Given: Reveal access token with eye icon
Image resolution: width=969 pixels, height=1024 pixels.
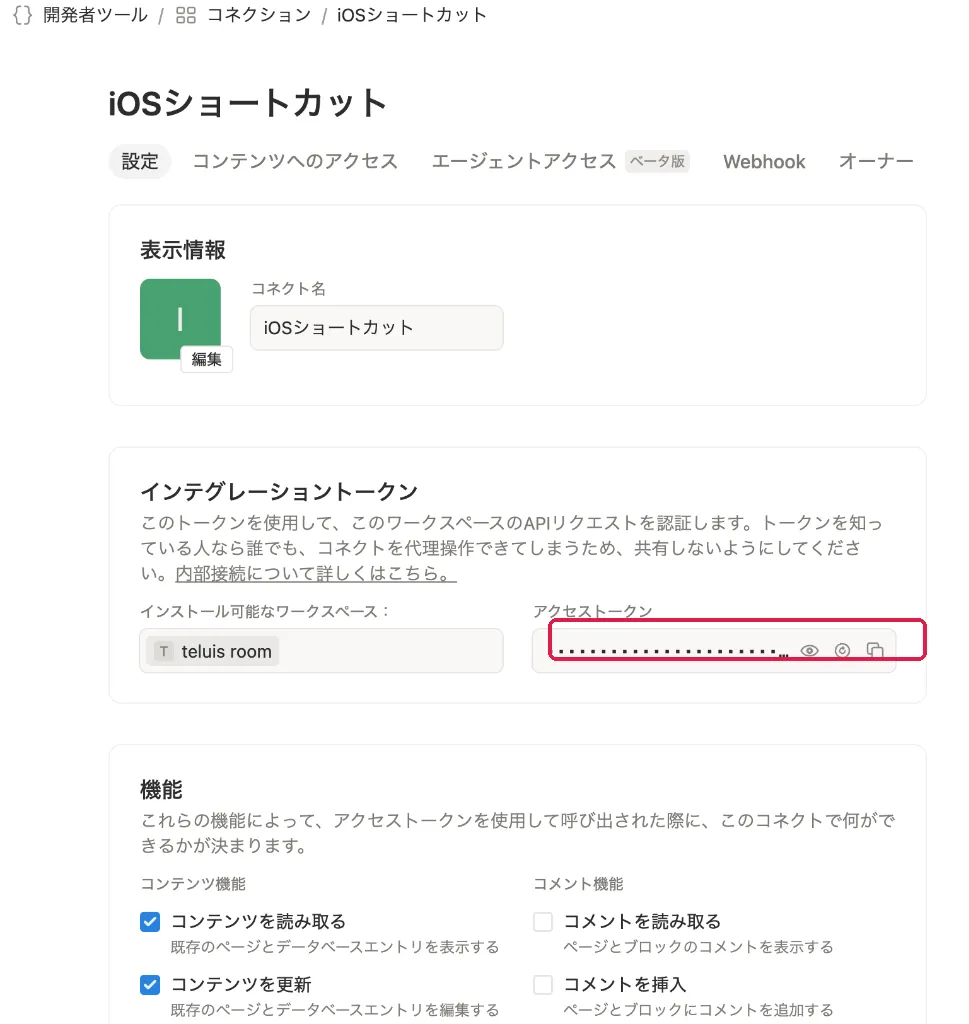Looking at the screenshot, I should pos(810,650).
